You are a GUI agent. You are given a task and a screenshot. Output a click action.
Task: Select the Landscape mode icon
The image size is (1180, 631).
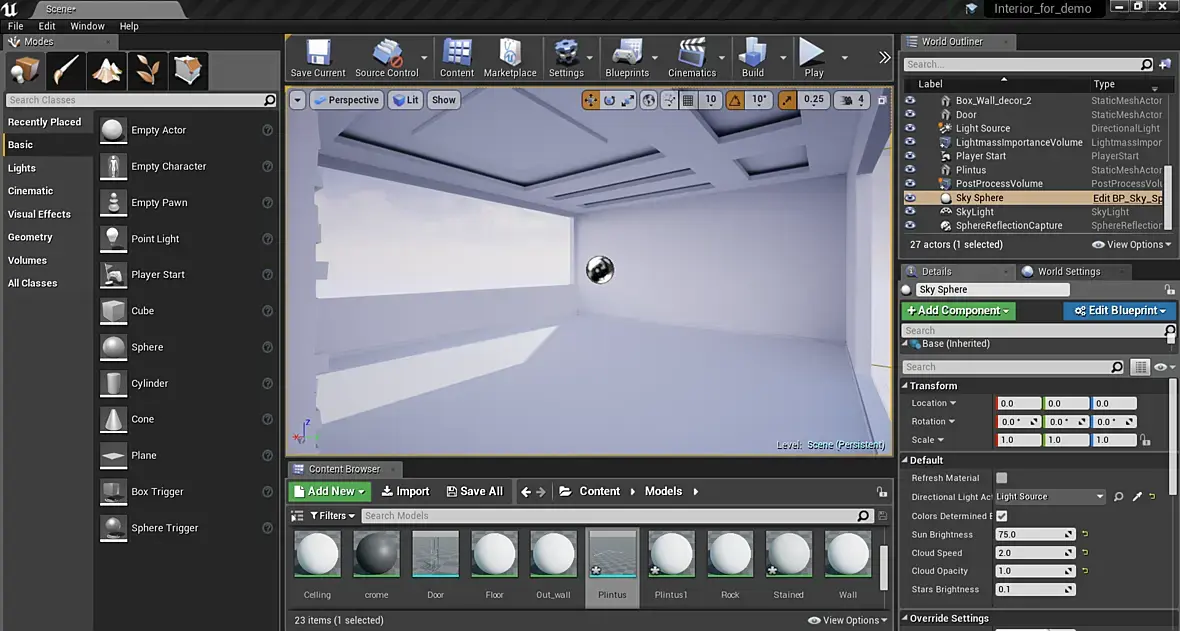[x=107, y=71]
